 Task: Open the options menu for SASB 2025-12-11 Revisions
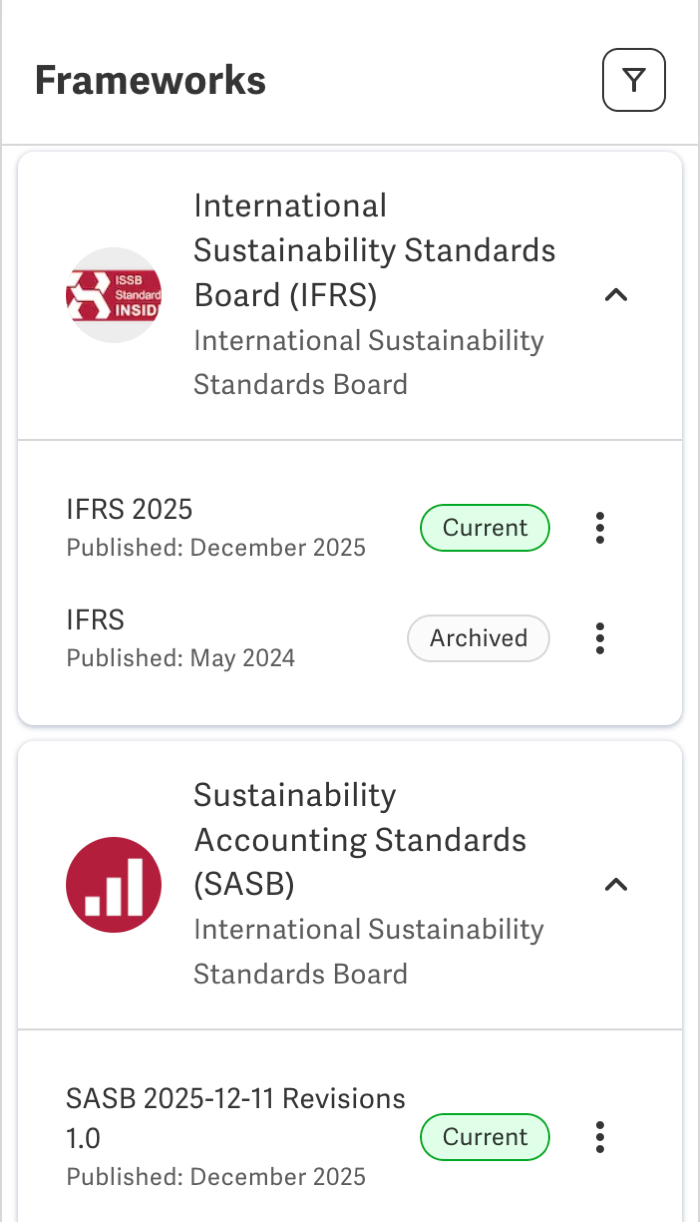[600, 1136]
